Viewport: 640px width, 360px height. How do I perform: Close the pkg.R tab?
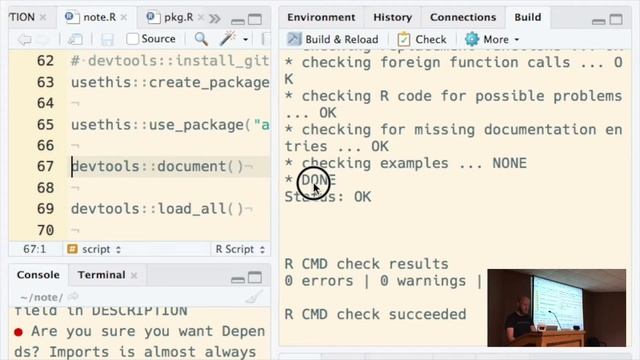click(x=201, y=17)
